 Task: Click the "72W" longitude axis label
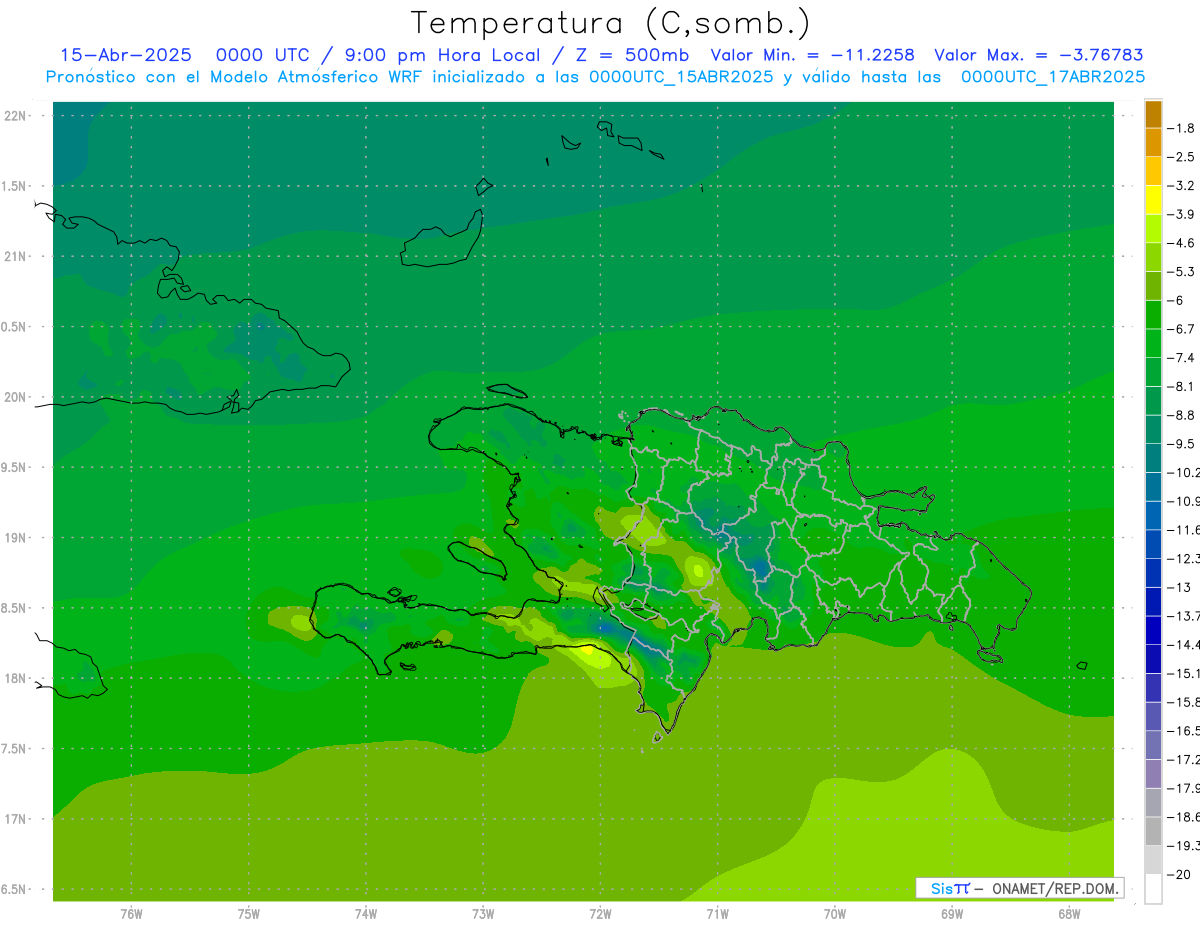600,913
